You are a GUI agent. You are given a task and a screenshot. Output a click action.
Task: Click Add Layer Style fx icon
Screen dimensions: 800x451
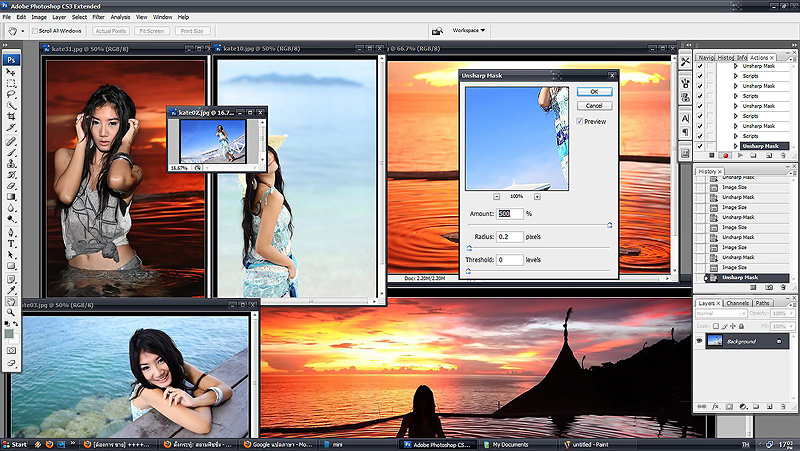[715, 407]
